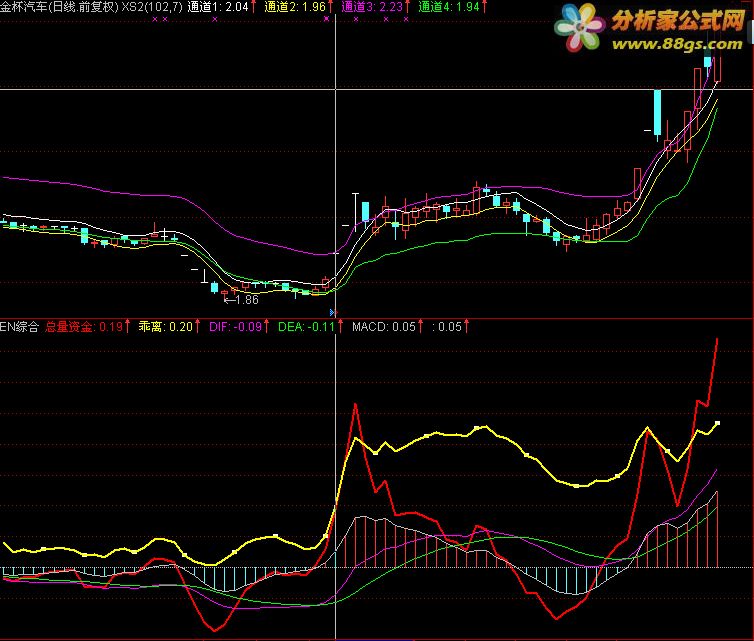
Task: Click the blue arrow marker at crosshair bottom
Action: (x=332, y=313)
